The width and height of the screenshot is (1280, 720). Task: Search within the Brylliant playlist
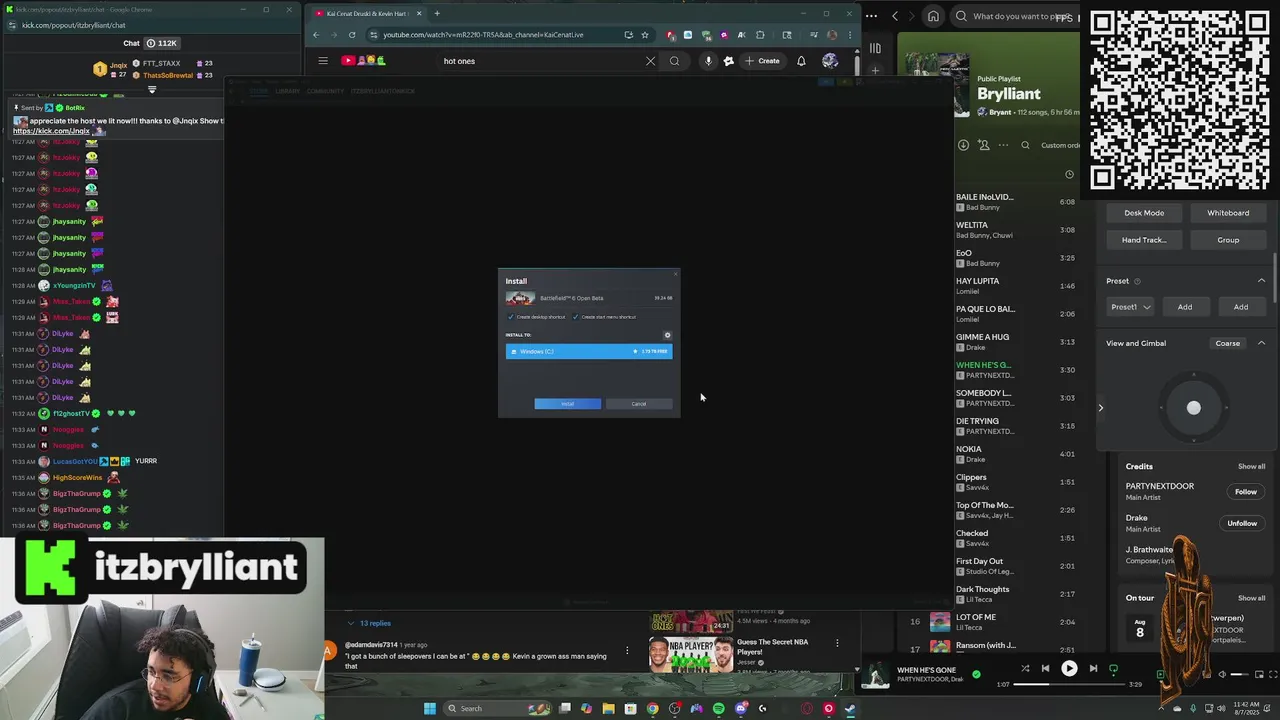click(1025, 145)
